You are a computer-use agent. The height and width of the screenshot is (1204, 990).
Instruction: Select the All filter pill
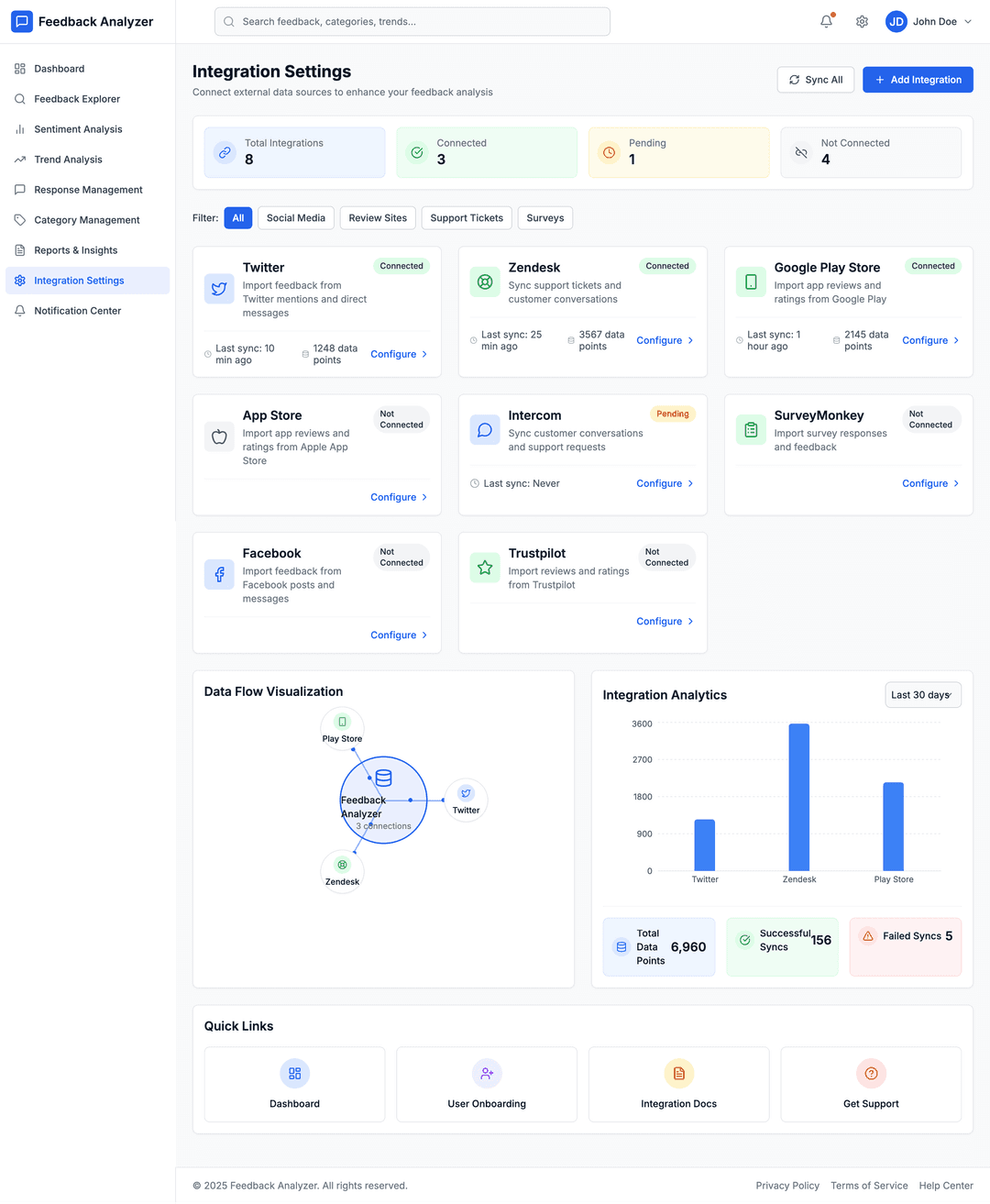click(237, 217)
